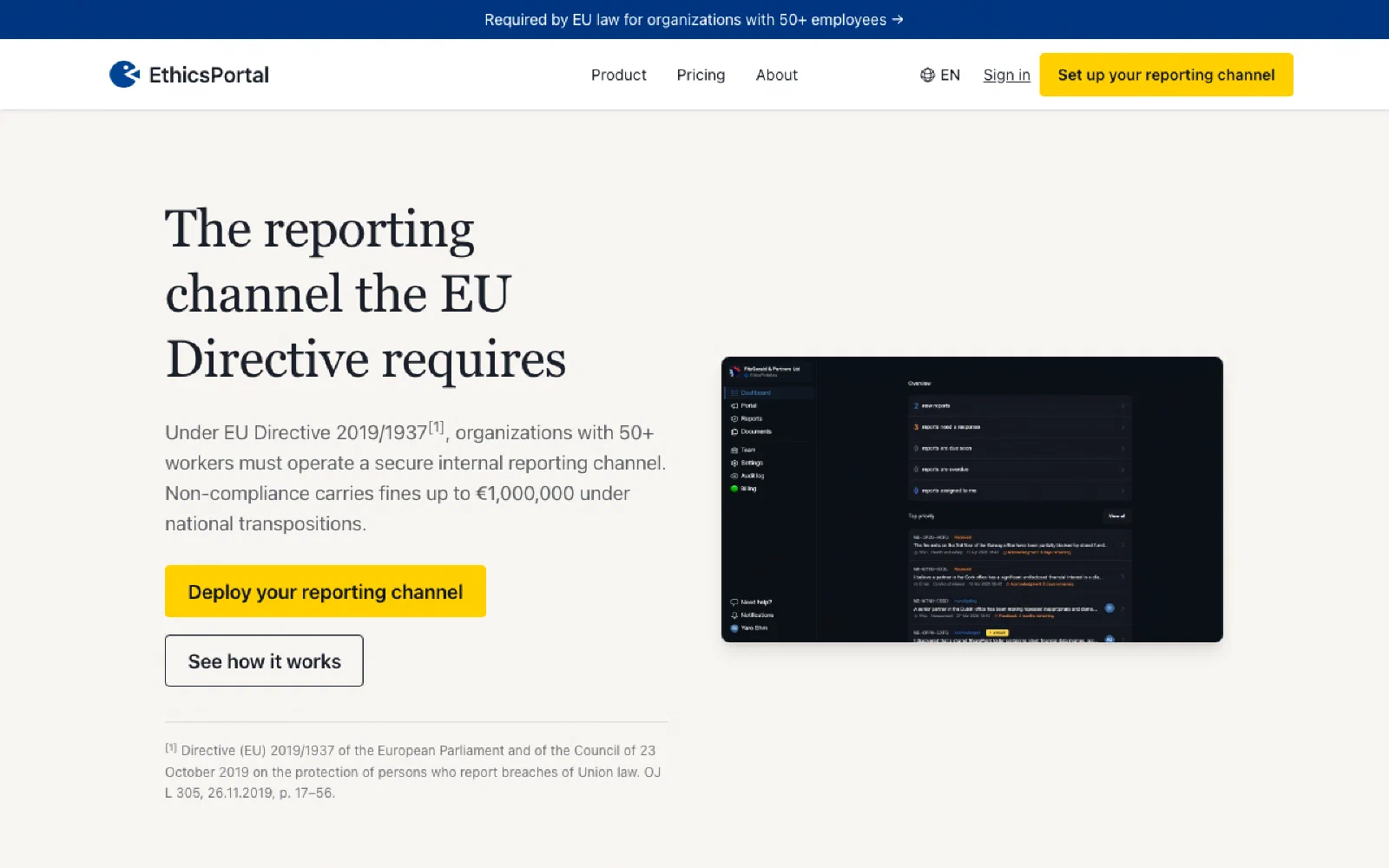Viewport: 1389px width, 868px height.
Task: Open 'See how it works'
Action: 264,661
